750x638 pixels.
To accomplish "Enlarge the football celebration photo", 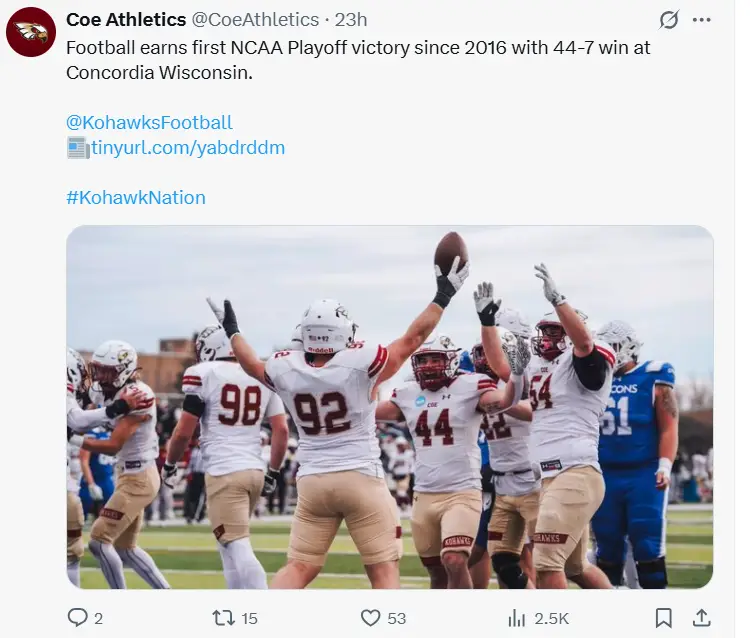I will coord(389,407).
